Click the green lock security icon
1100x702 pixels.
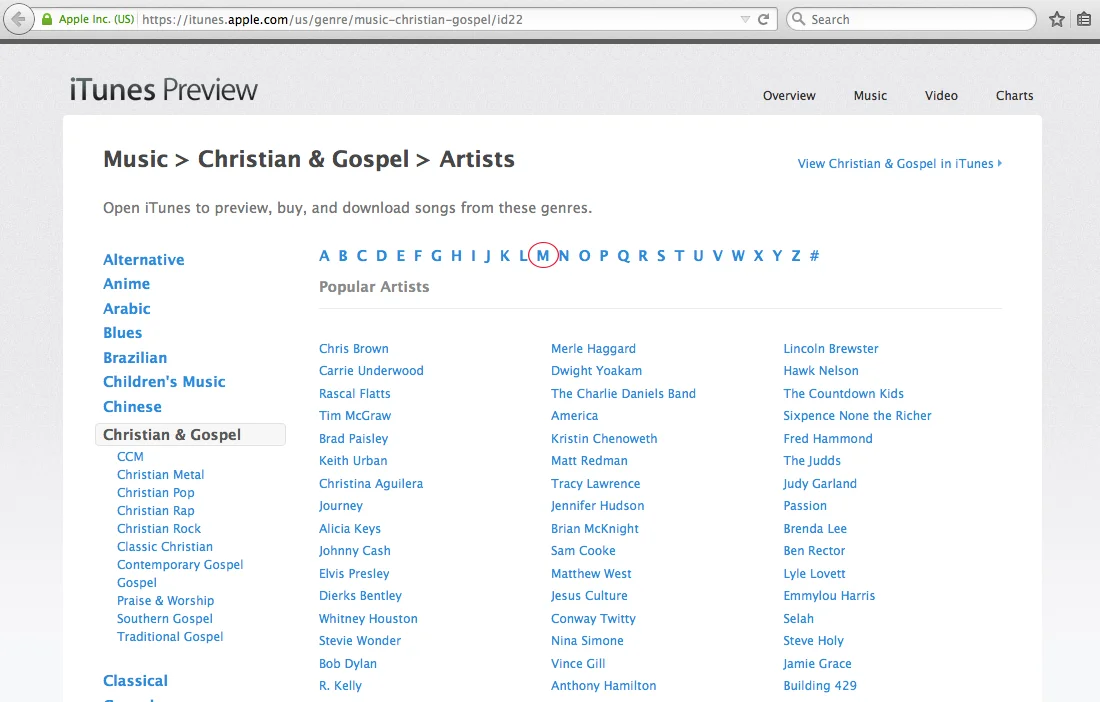pyautogui.click(x=47, y=20)
